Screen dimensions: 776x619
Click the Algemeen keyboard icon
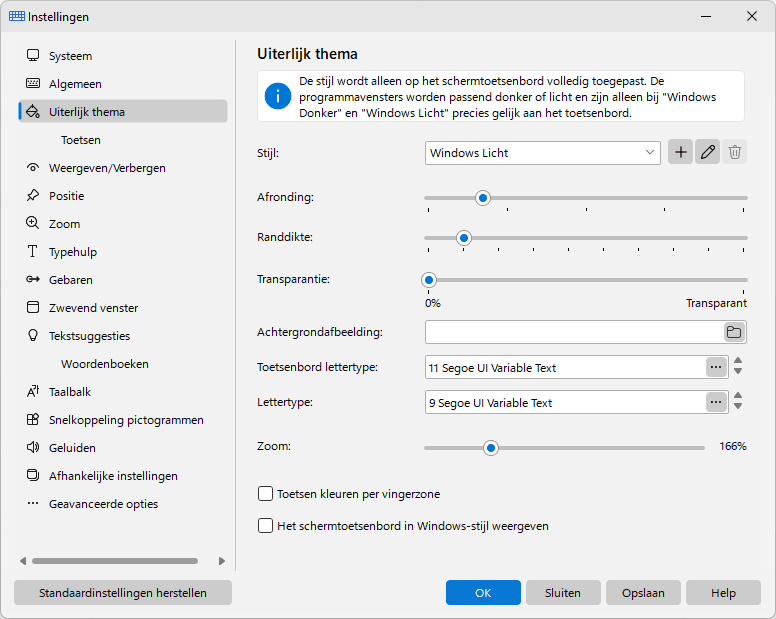tap(33, 83)
